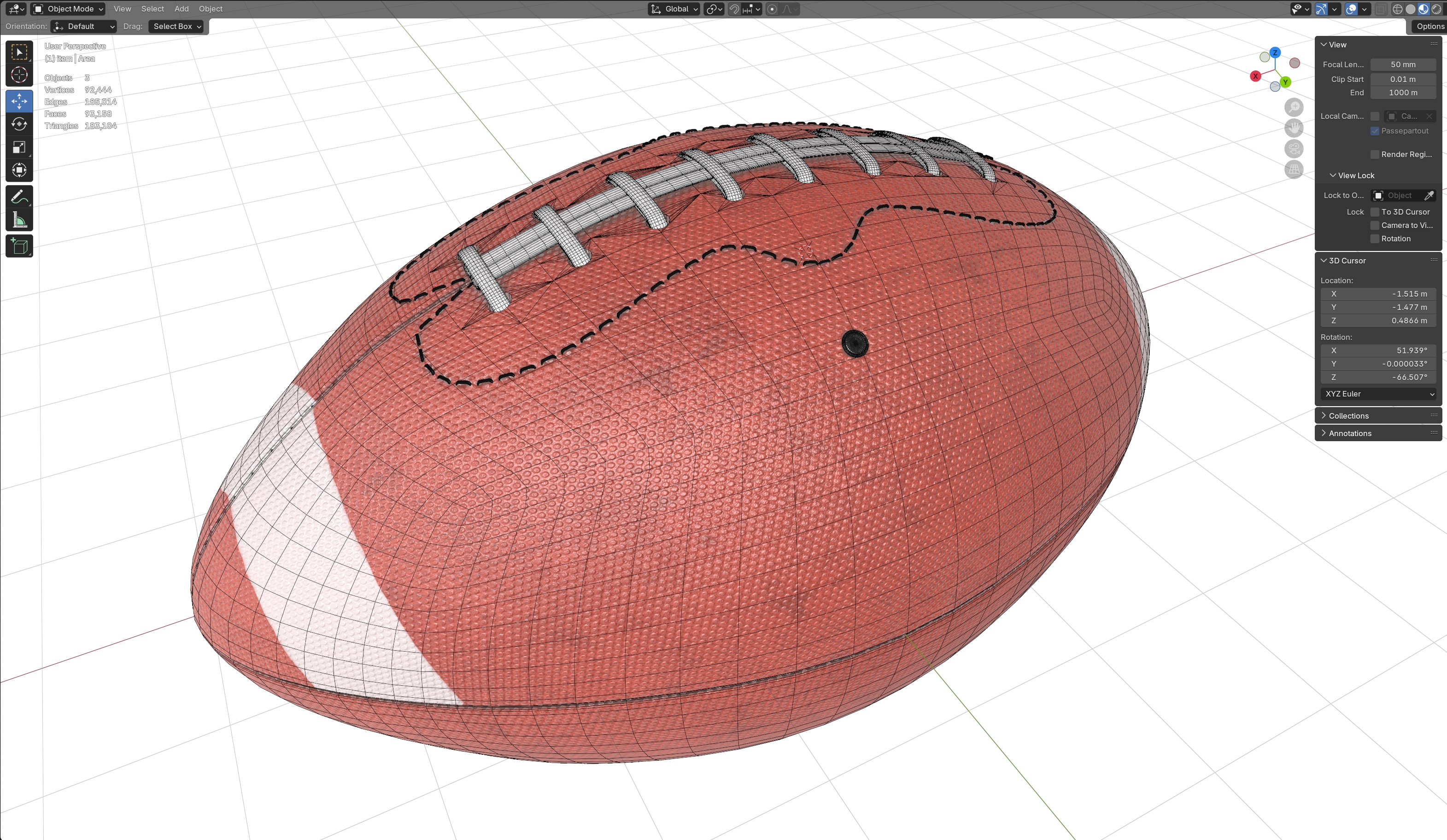This screenshot has width=1447, height=840.
Task: Enable the Passepartout checkbox
Action: 1375,131
